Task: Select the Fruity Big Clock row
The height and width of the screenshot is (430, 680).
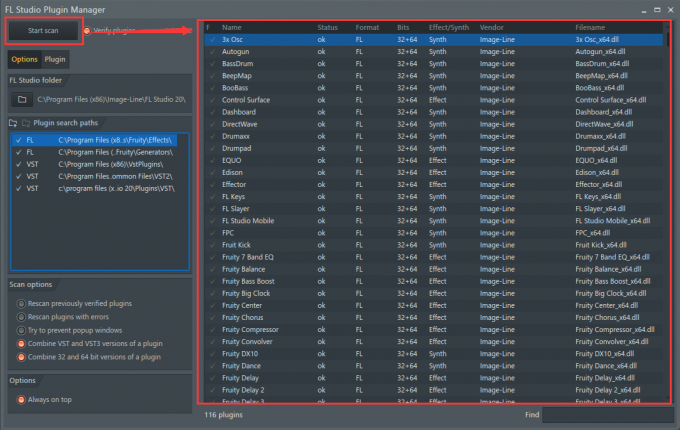Action: coord(434,294)
